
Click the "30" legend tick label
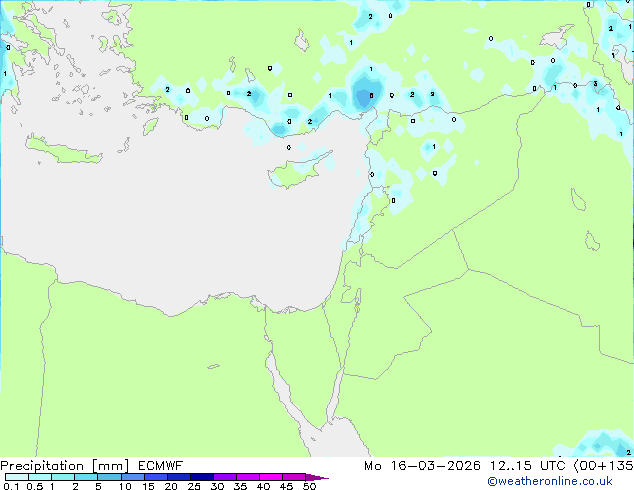click(x=217, y=486)
